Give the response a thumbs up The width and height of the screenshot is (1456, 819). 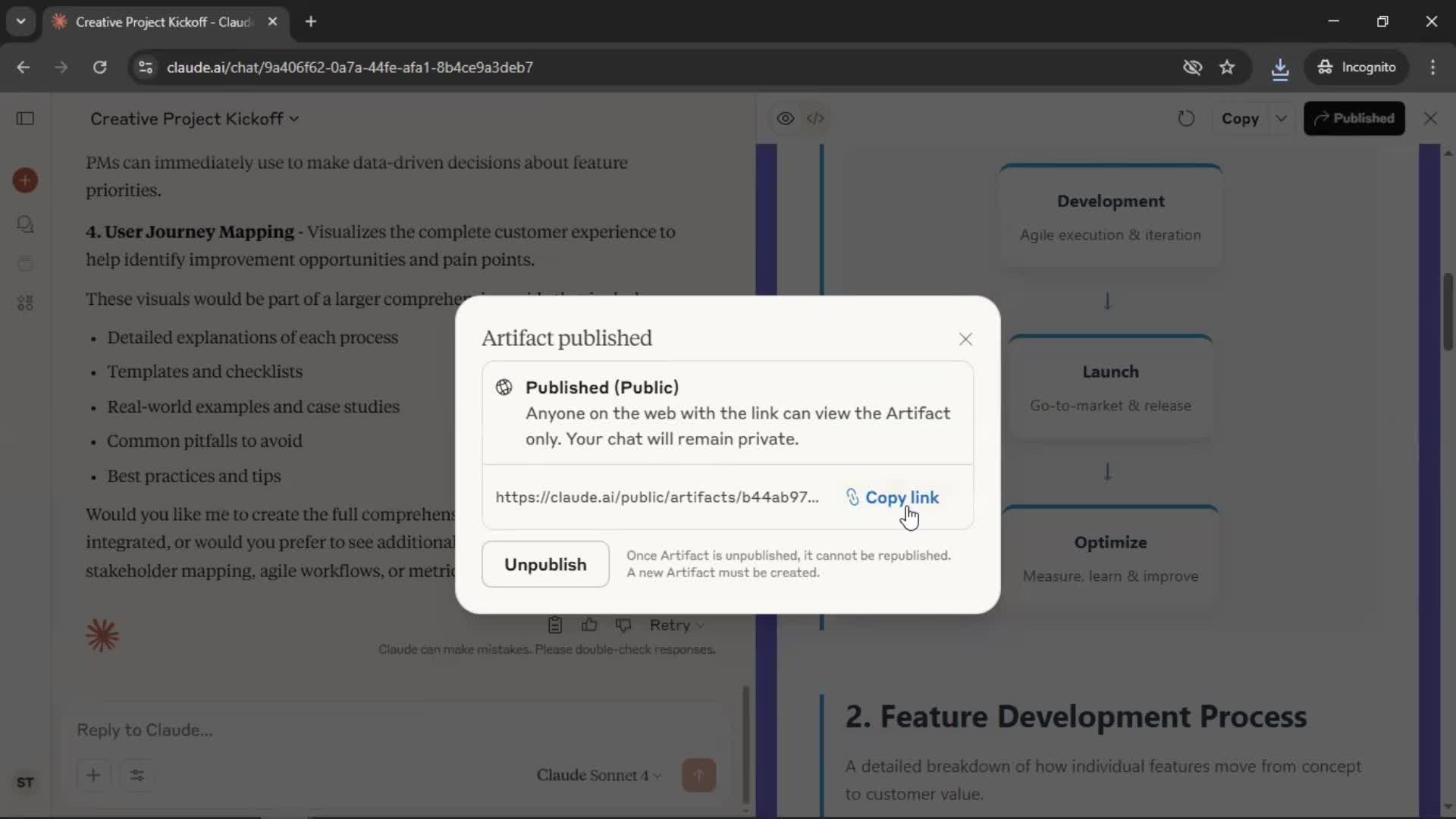589,625
